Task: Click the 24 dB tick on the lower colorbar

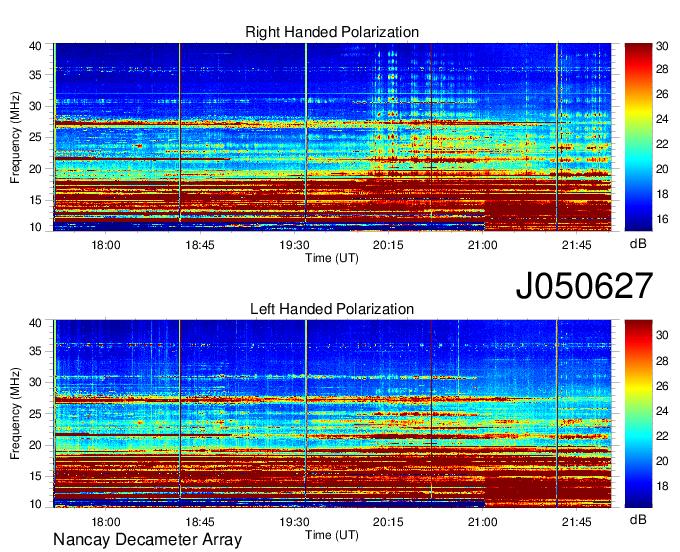Action: 662,411
